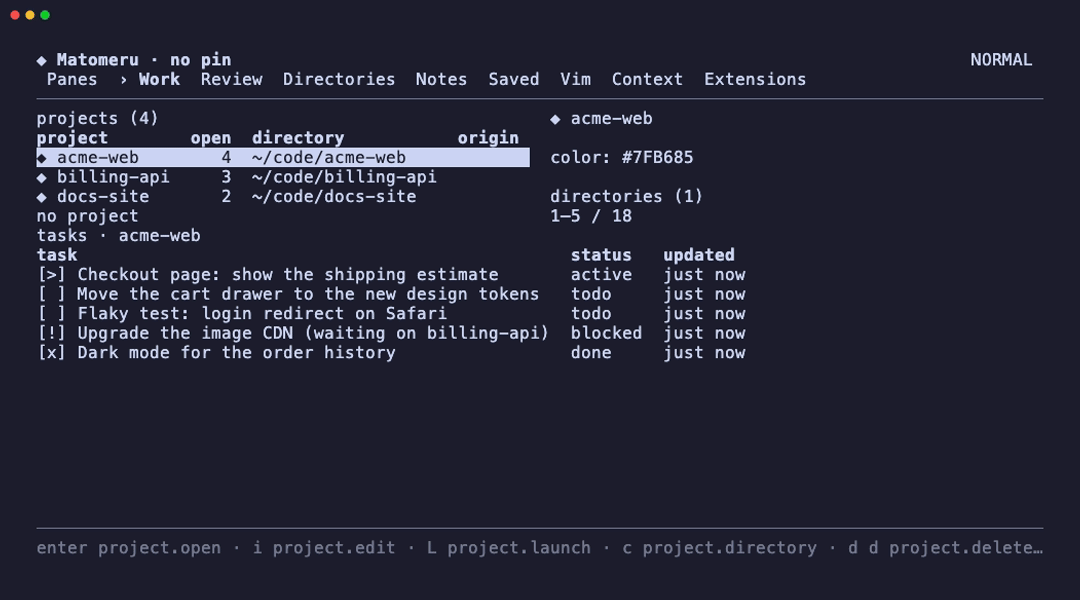The width and height of the screenshot is (1080, 600).
Task: Click the color value #7FB685
Action: click(x=657, y=158)
